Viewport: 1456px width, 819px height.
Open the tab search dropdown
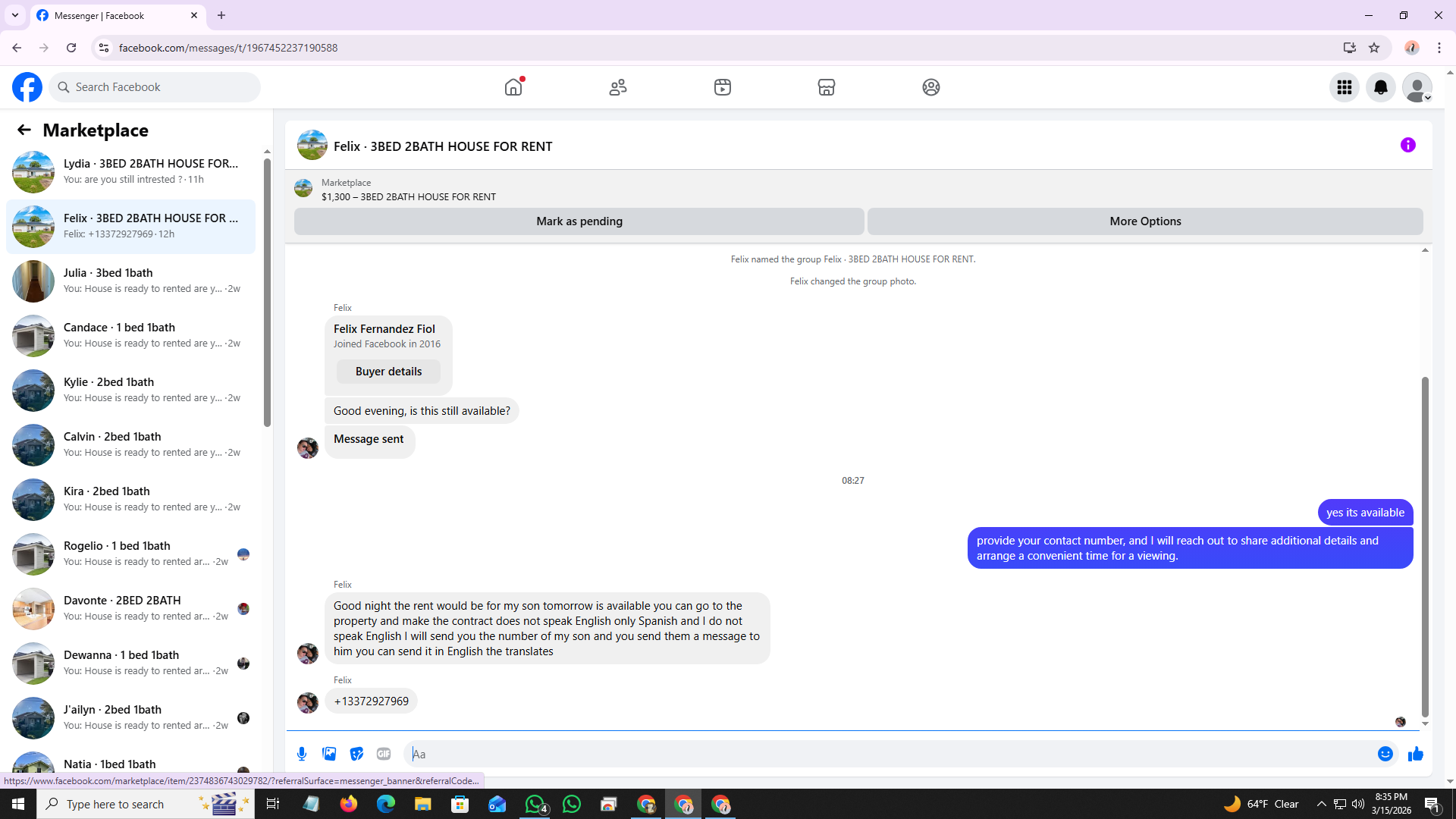(15, 15)
